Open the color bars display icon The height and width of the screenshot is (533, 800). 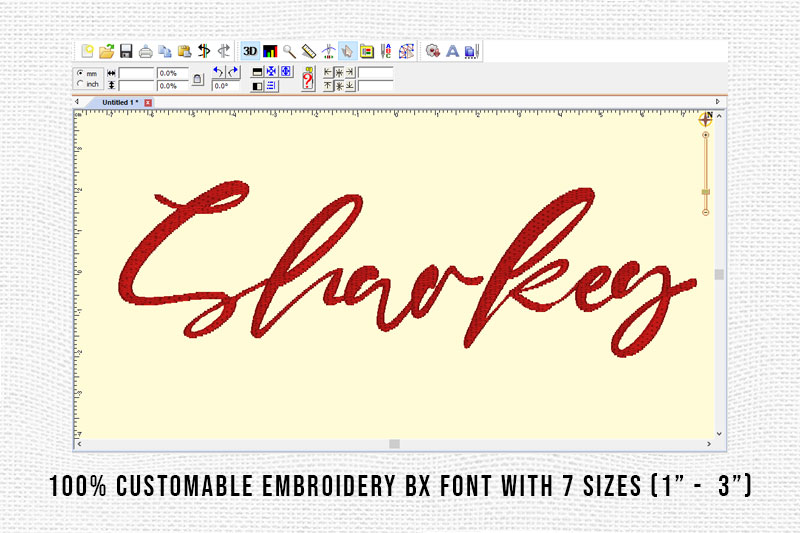pos(270,51)
